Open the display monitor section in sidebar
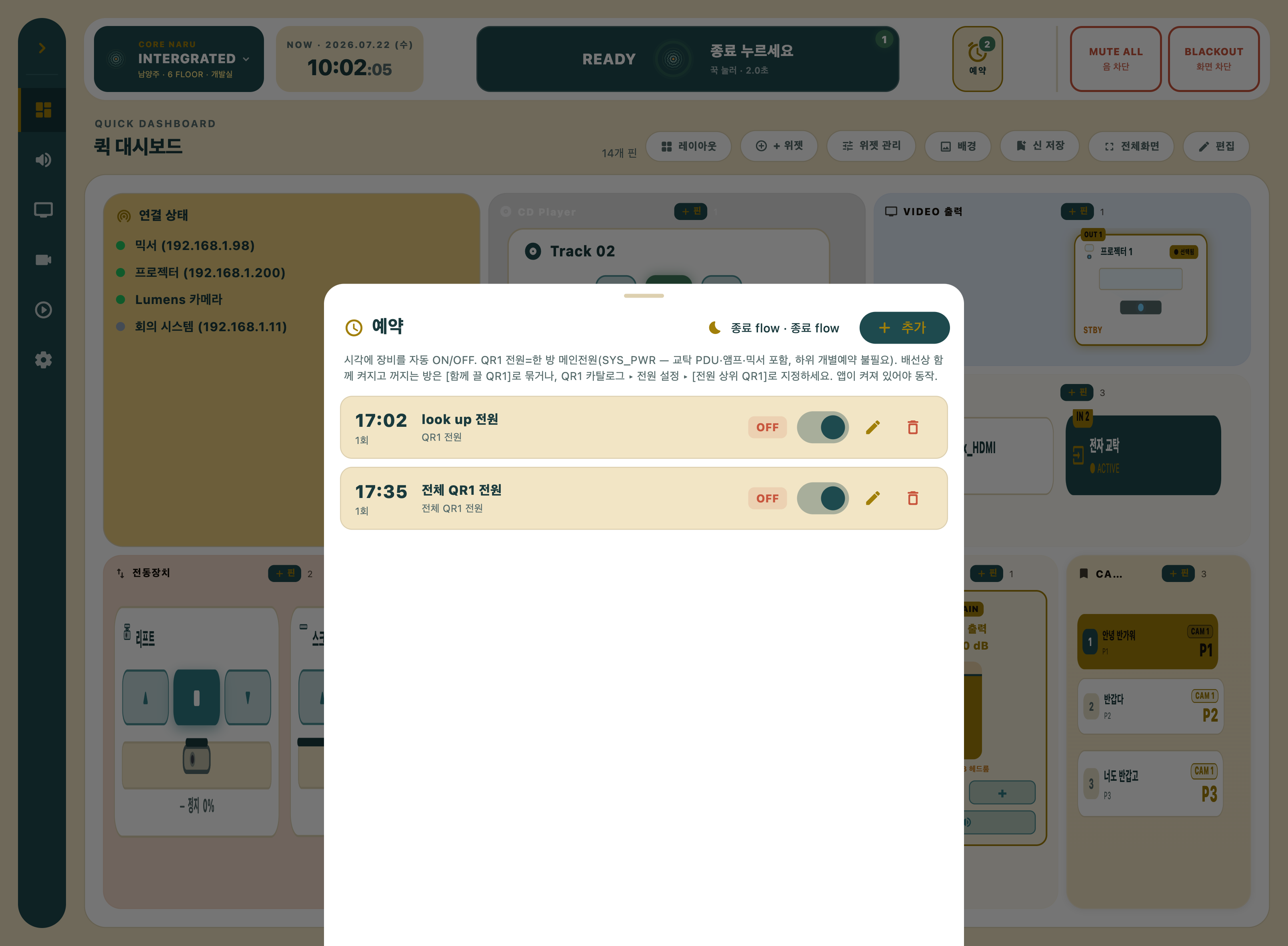The width and height of the screenshot is (1288, 946). click(43, 210)
